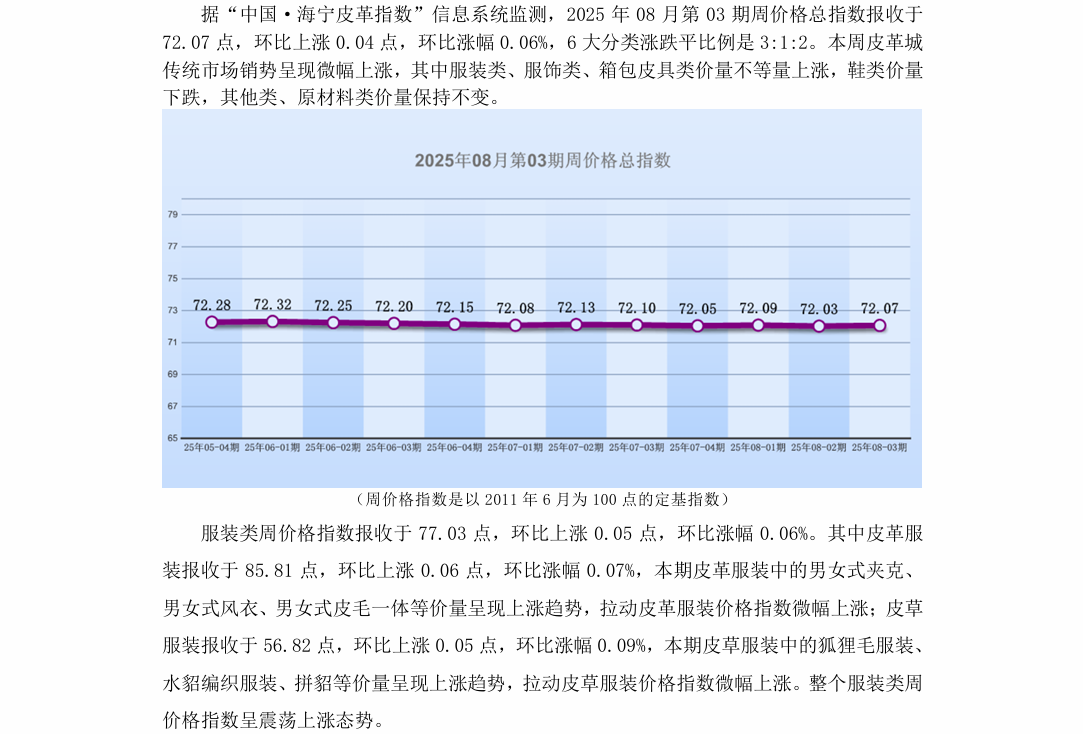Click the x-axis label 25年05-04期

coord(212,448)
